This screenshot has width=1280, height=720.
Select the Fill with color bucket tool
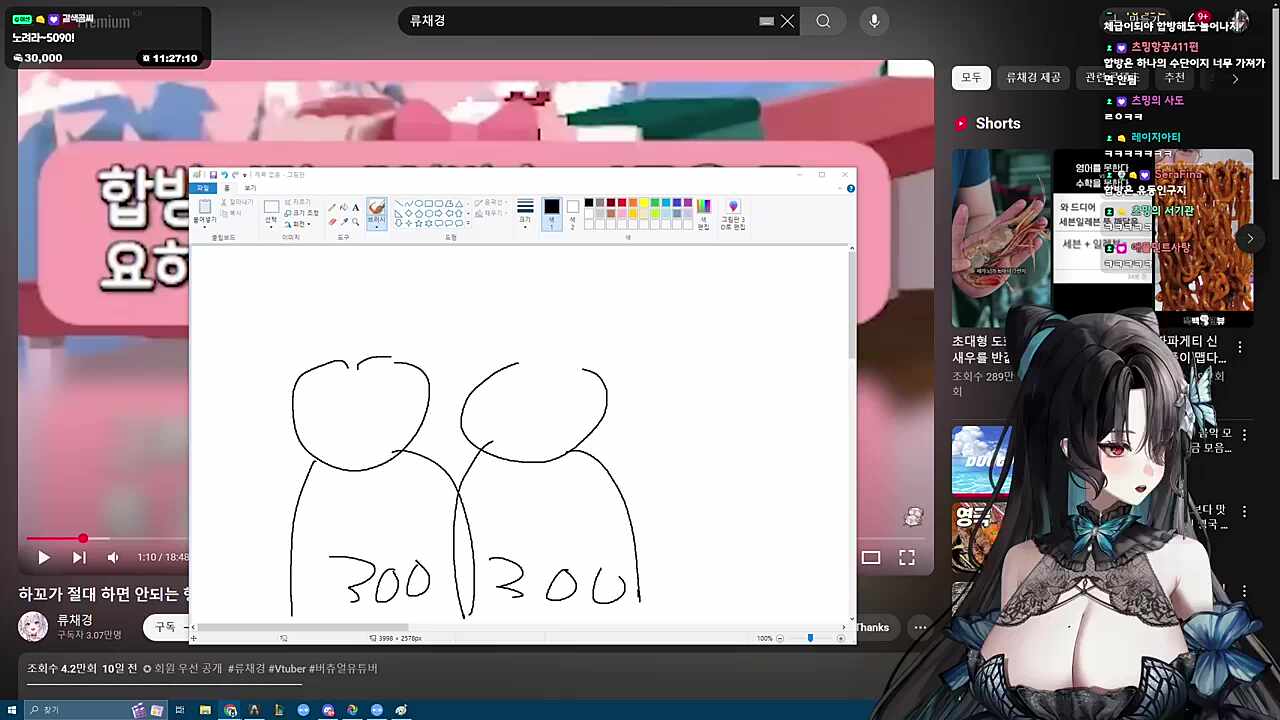pos(344,208)
